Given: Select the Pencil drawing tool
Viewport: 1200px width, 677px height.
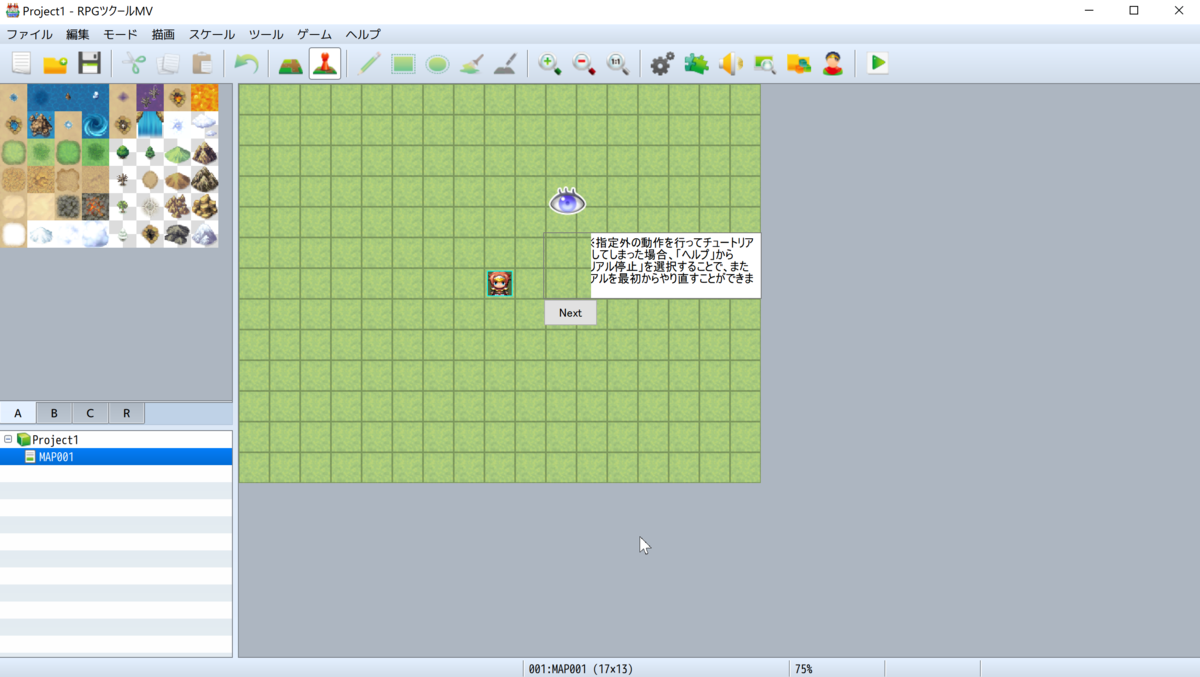Looking at the screenshot, I should pos(369,63).
